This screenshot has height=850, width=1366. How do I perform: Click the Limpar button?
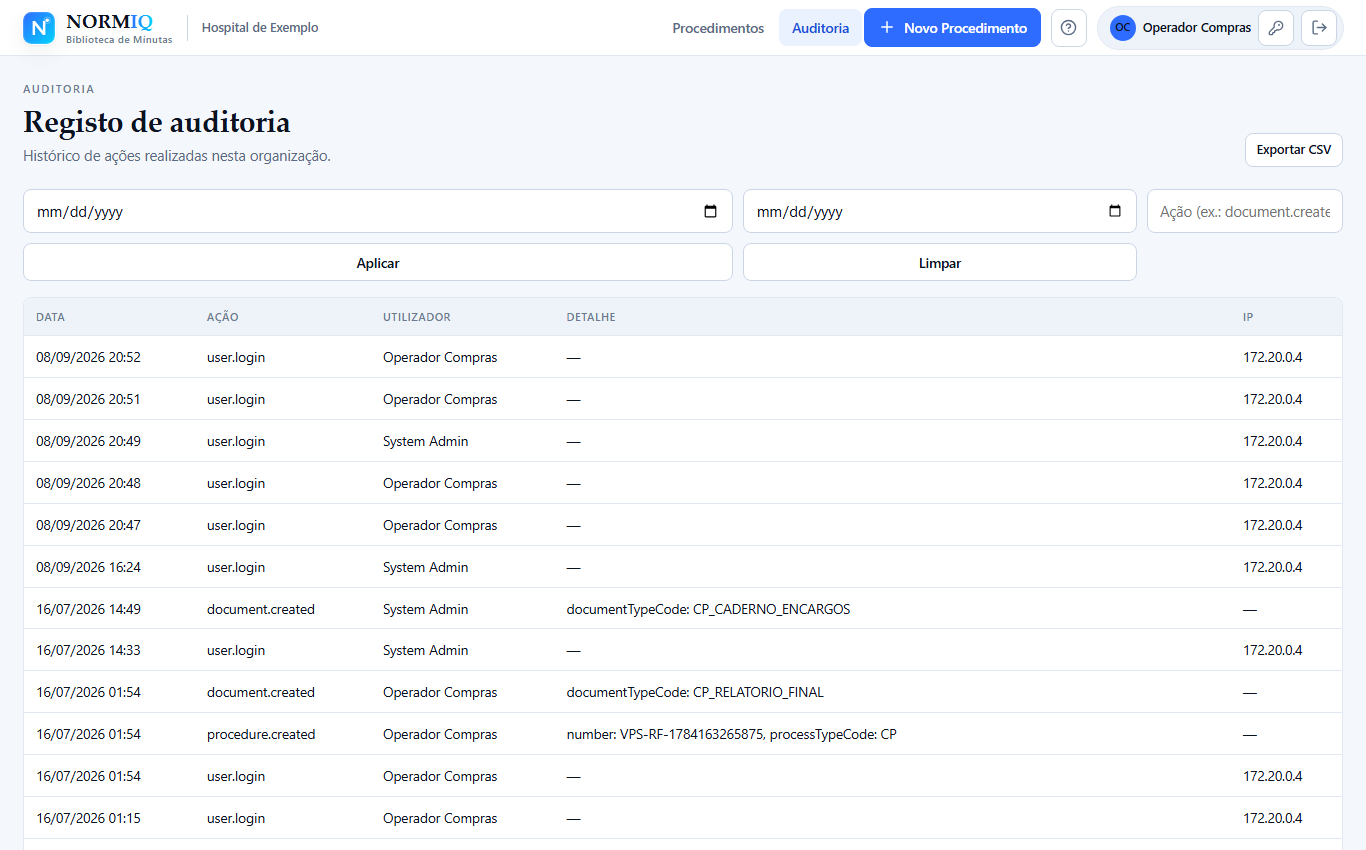(940, 263)
